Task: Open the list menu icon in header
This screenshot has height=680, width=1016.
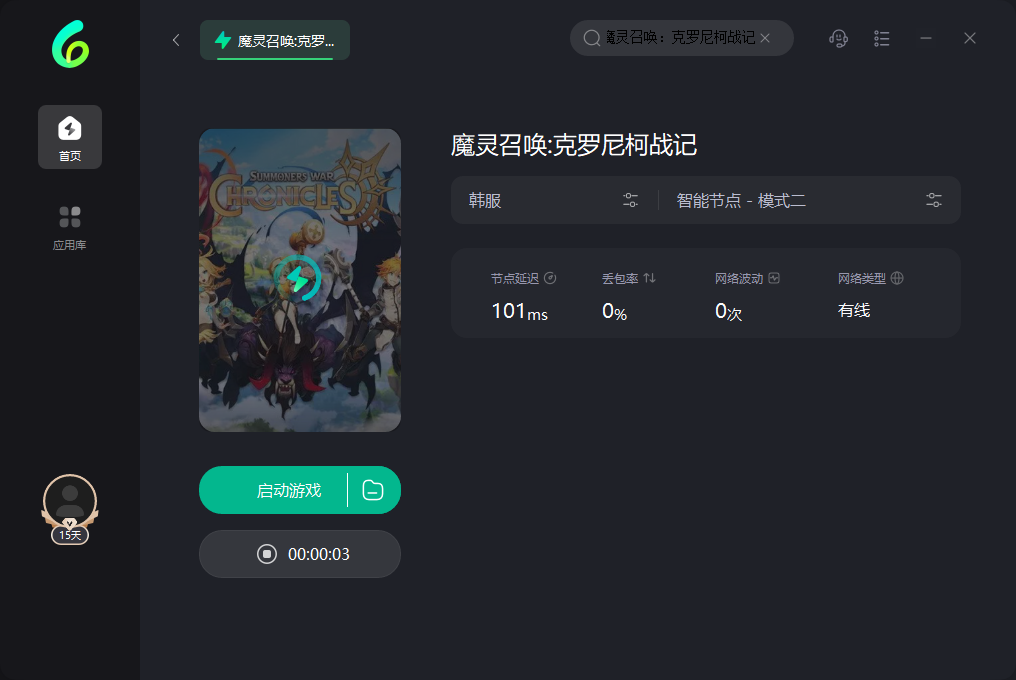Action: point(881,39)
